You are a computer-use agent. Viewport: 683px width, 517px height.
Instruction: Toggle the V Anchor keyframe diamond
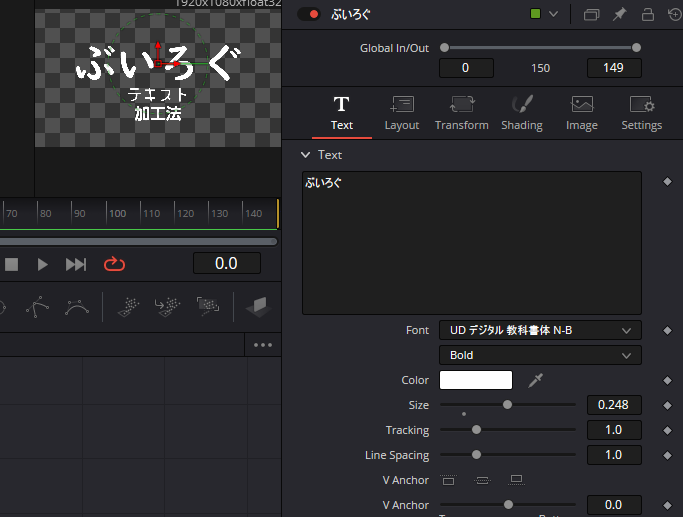[667, 505]
